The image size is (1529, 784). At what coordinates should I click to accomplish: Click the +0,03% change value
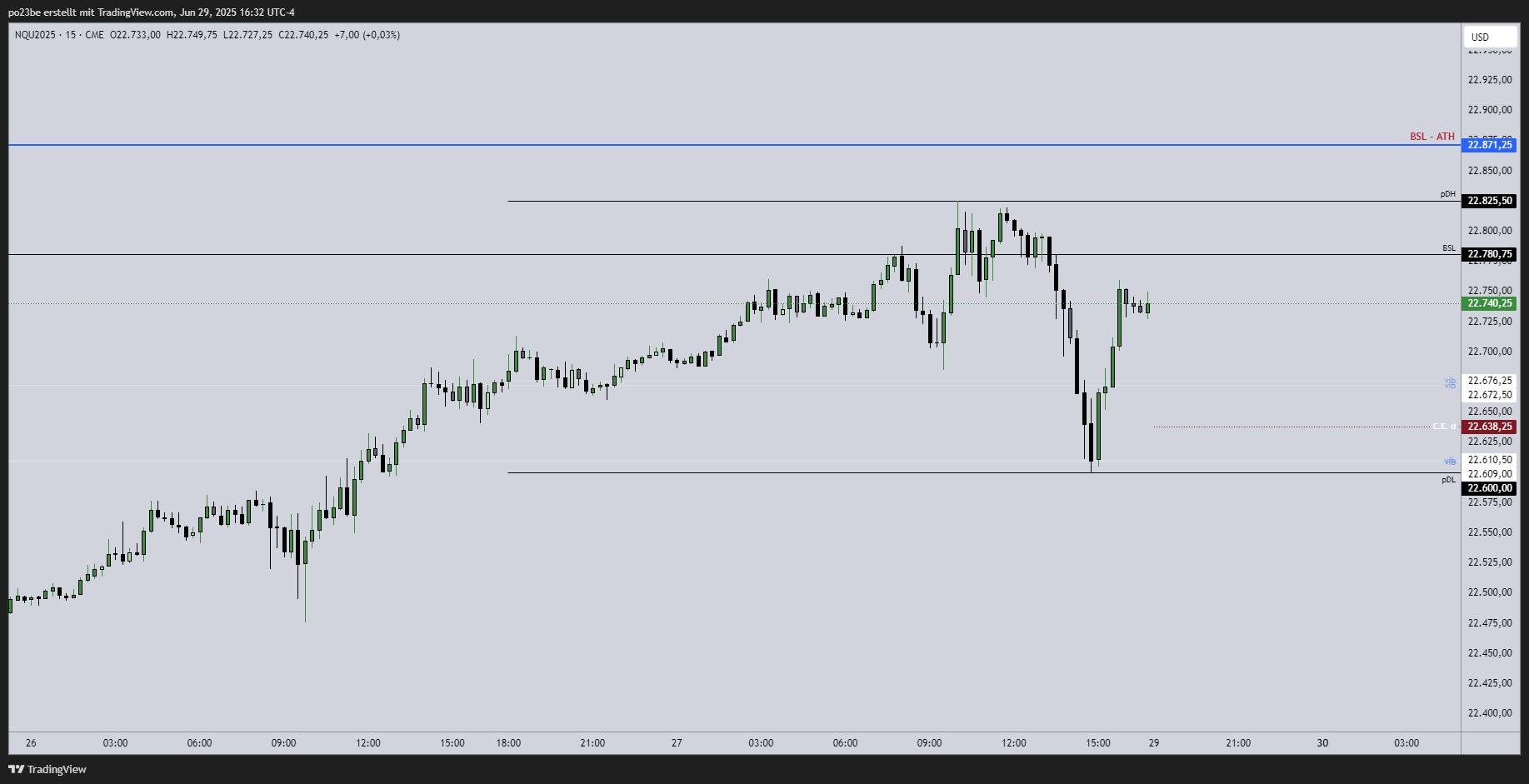[383, 35]
